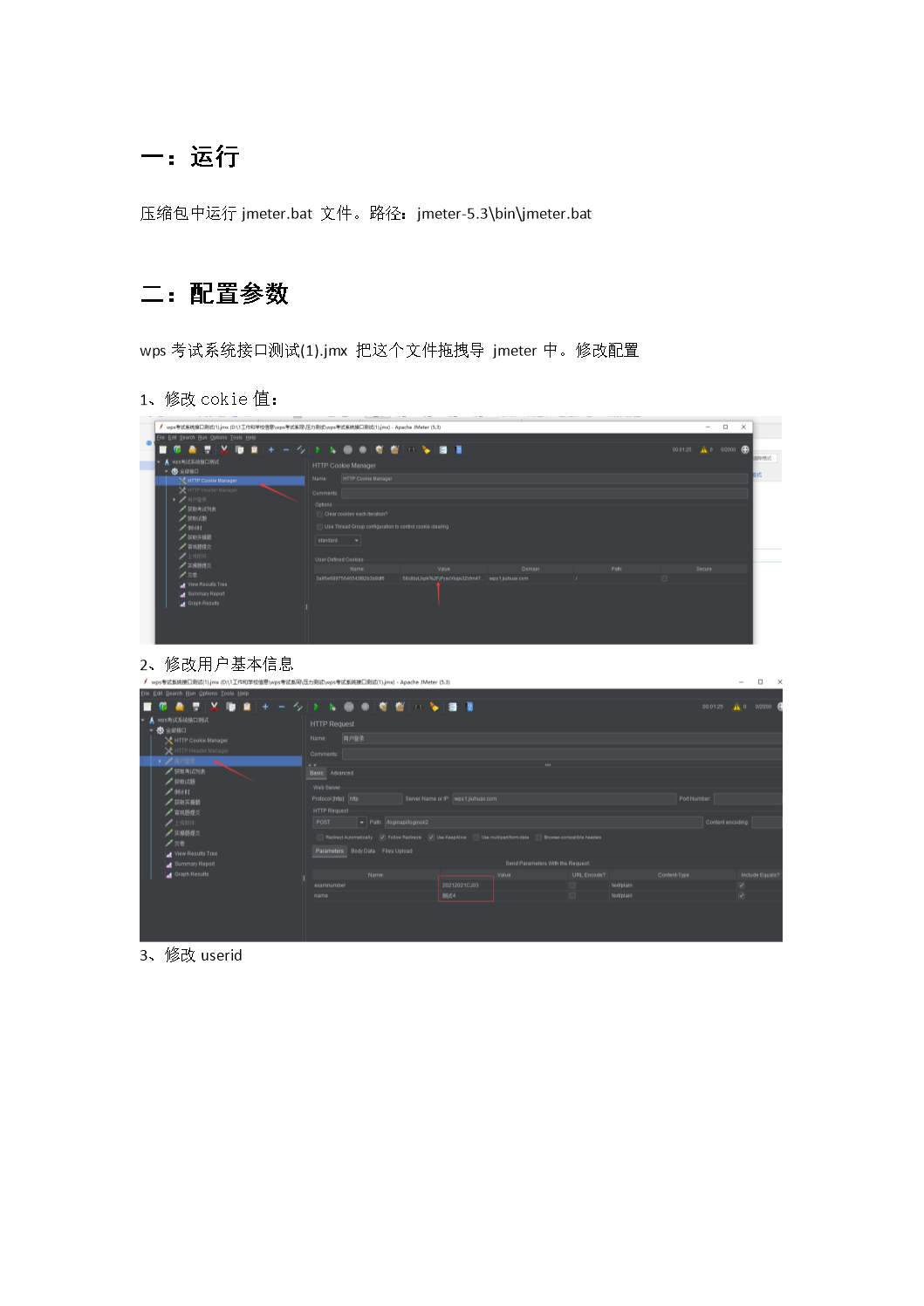Expand the selected 用户登录 node in HTTP Request window
924x1306 pixels.
[x=160, y=762]
